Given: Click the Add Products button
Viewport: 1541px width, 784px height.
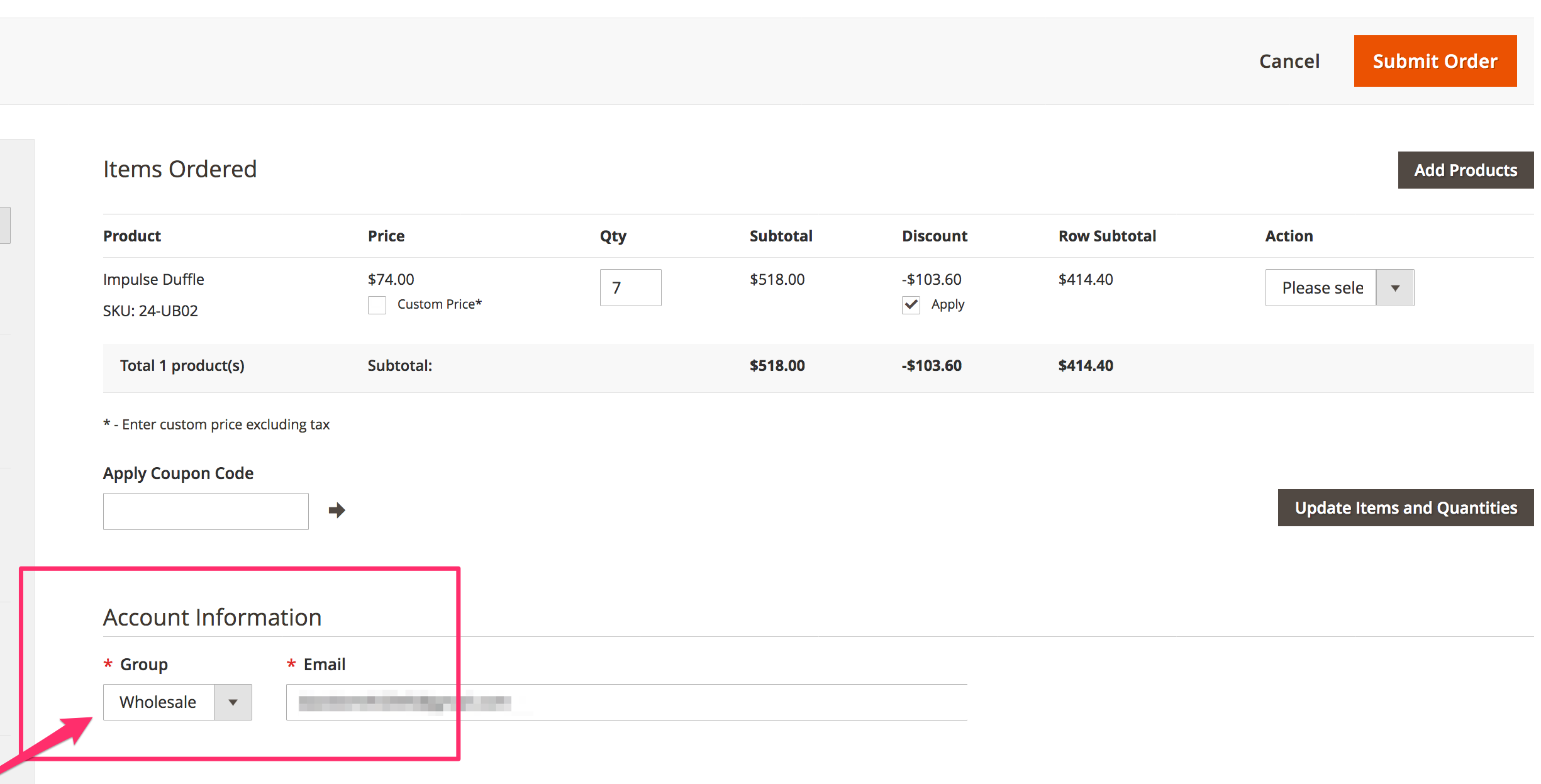Looking at the screenshot, I should tap(1465, 170).
